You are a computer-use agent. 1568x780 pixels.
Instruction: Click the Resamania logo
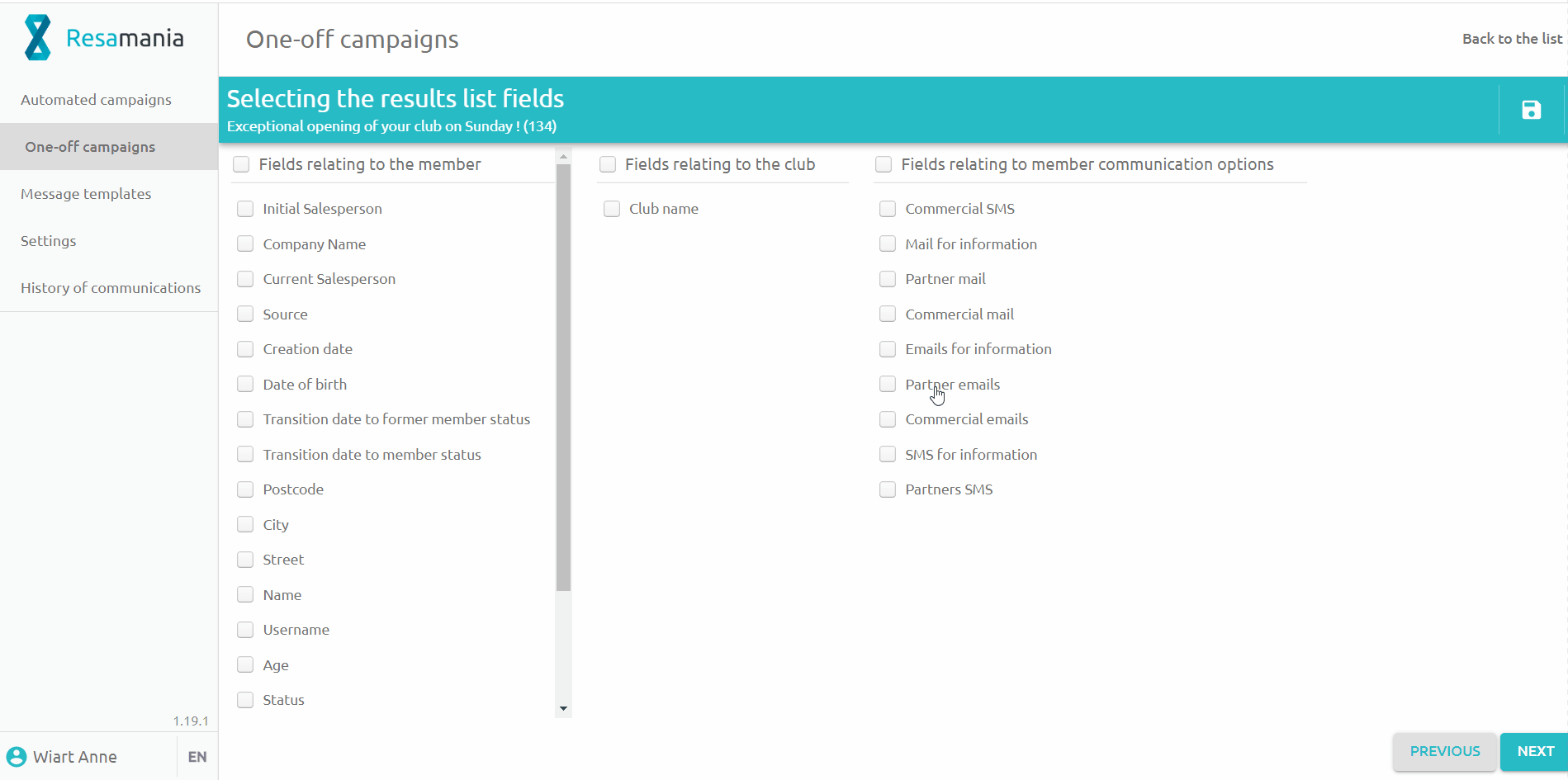tap(103, 38)
